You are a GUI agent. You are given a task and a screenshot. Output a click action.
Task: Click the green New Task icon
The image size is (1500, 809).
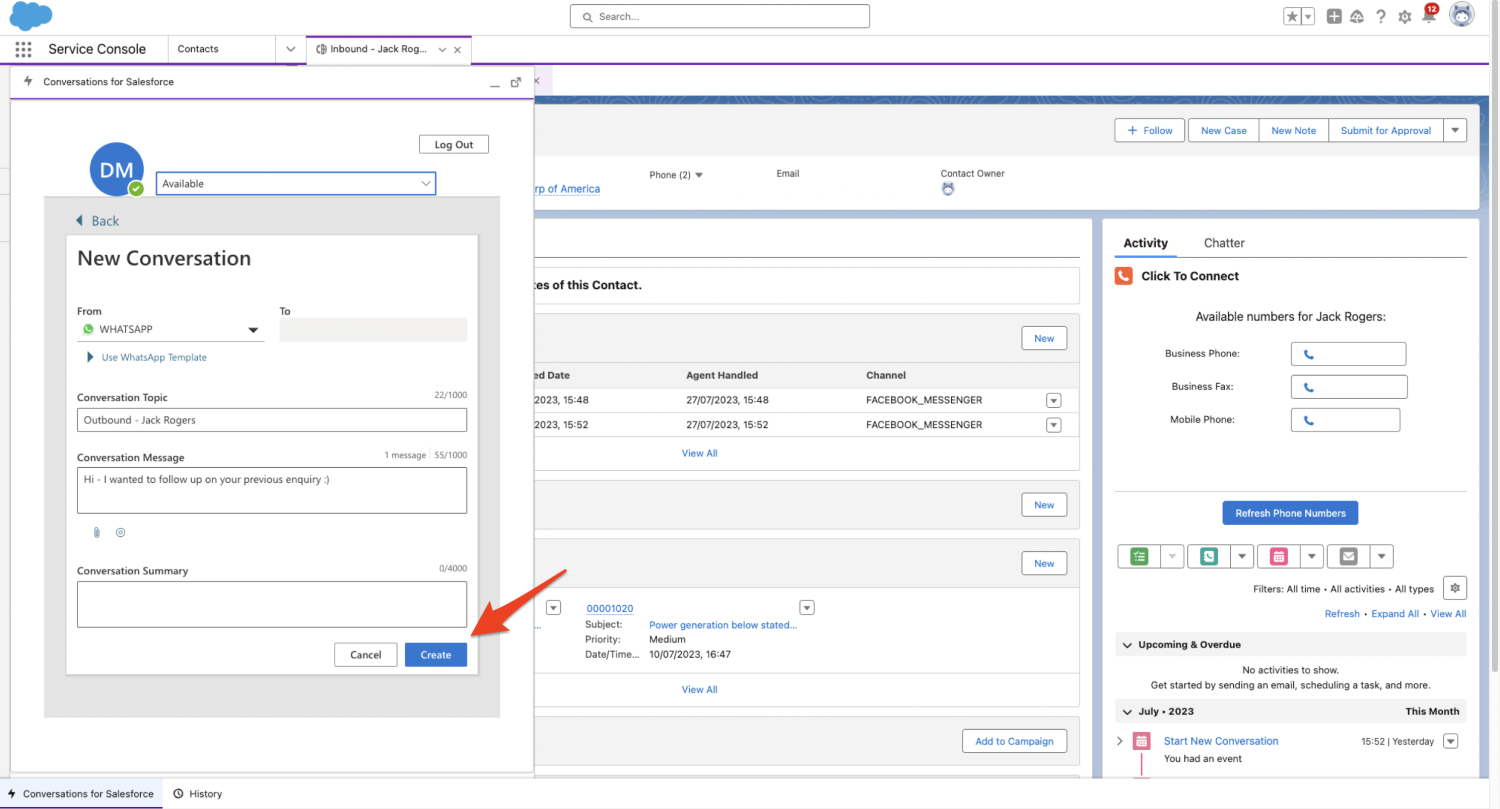click(1140, 557)
